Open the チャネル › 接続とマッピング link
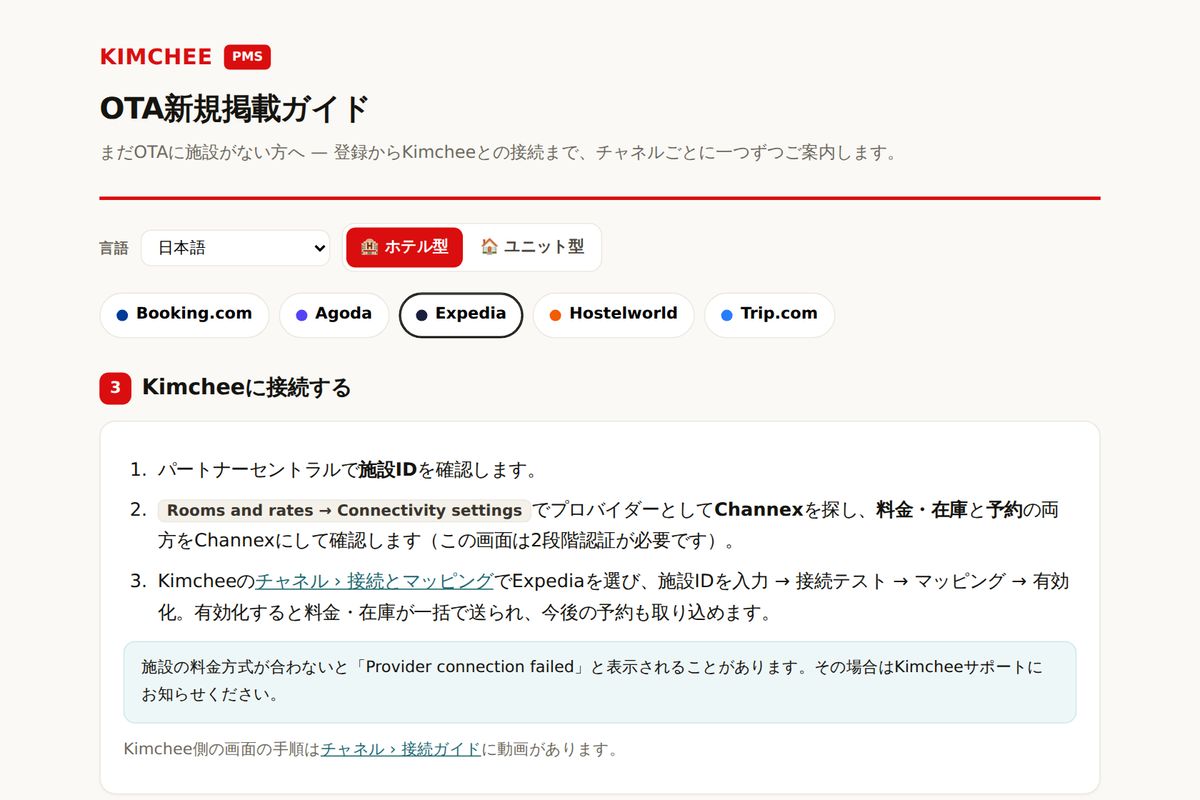Viewport: 1200px width, 800px height. point(374,581)
